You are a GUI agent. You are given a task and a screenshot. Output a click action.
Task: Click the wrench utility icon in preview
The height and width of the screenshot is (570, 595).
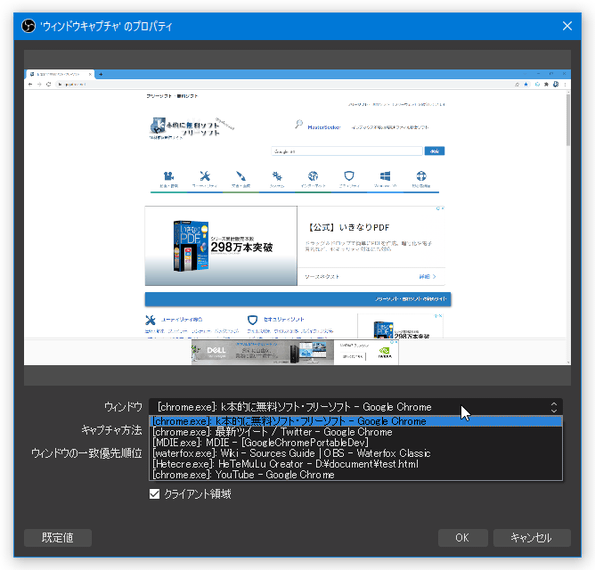click(x=205, y=176)
